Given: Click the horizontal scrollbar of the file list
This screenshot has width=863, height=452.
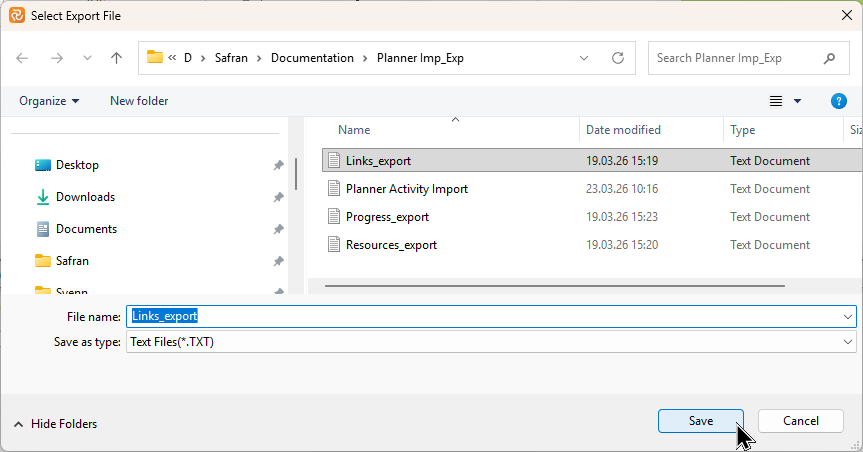Looking at the screenshot, I should point(555,286).
